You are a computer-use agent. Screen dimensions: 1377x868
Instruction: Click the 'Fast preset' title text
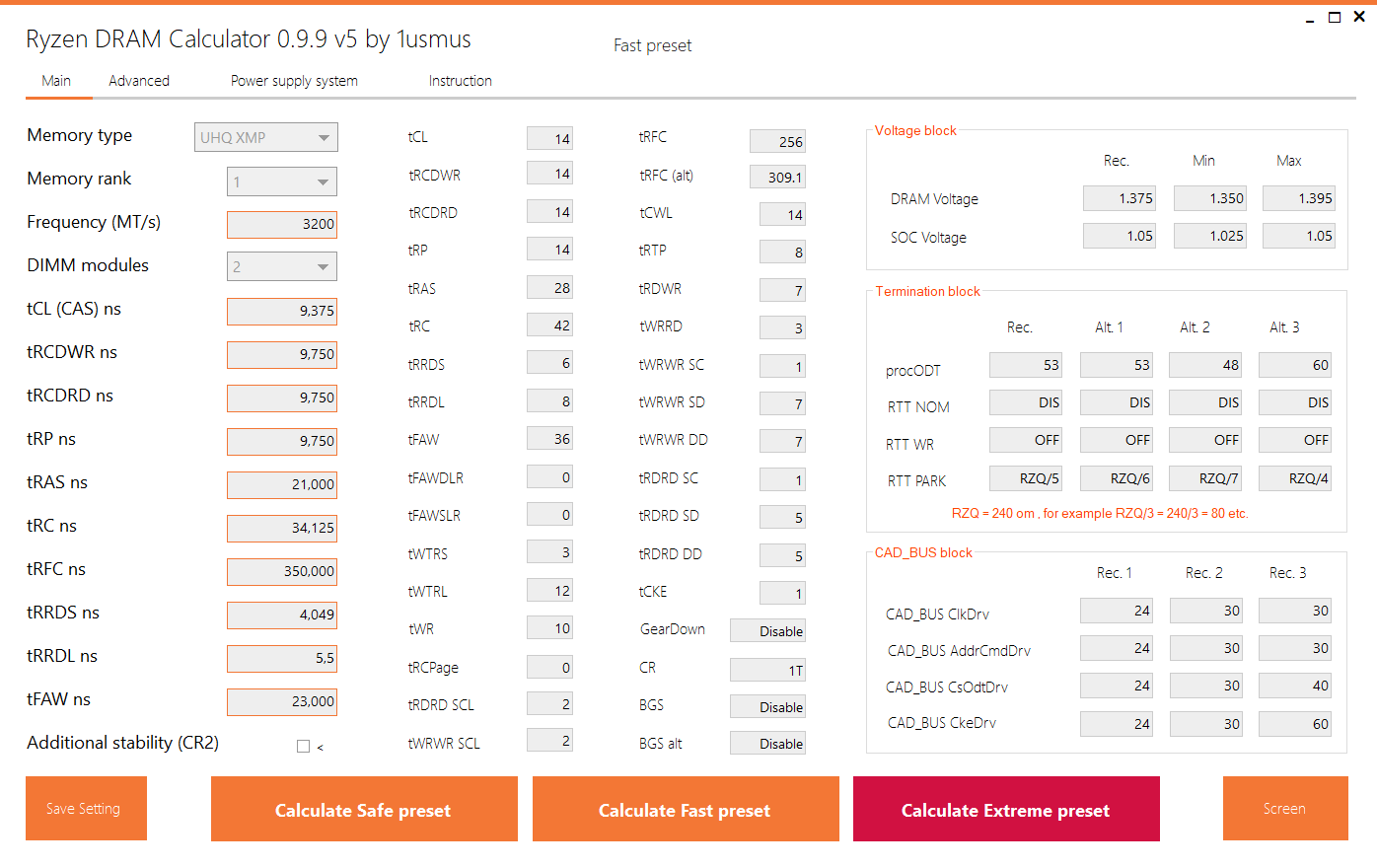652,45
